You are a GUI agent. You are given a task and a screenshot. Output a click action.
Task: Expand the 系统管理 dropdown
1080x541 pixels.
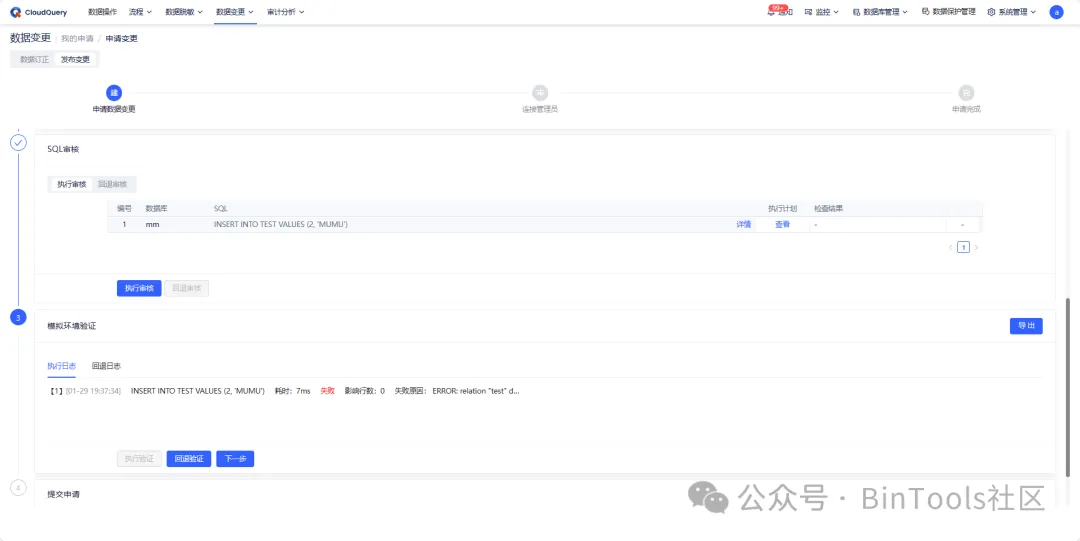1011,12
